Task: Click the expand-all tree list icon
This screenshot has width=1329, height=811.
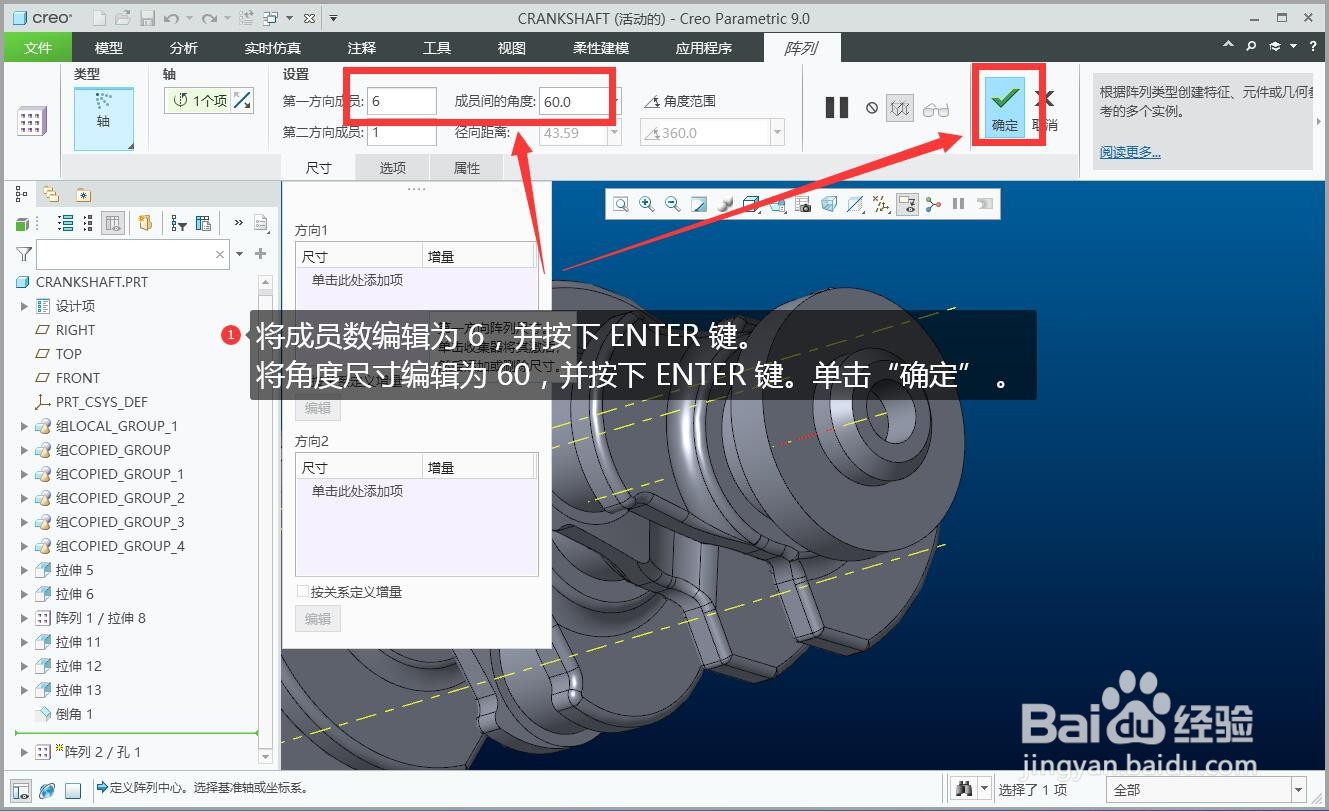Action: tap(66, 223)
